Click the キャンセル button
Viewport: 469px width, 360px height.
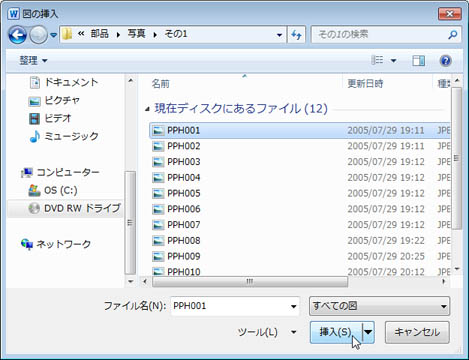click(x=417, y=332)
